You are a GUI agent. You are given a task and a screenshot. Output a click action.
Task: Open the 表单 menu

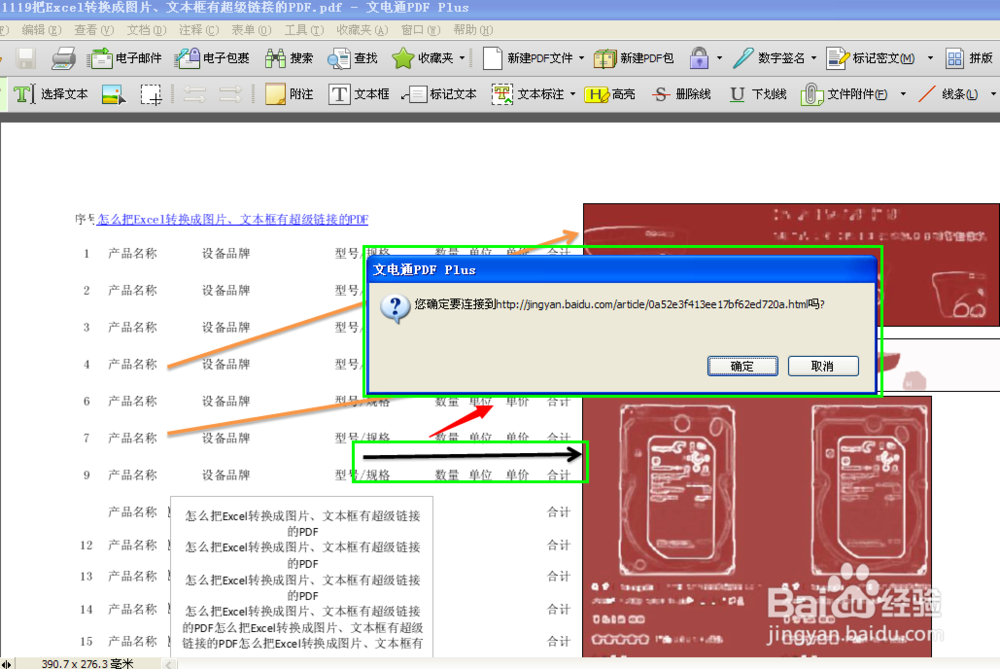point(251,30)
